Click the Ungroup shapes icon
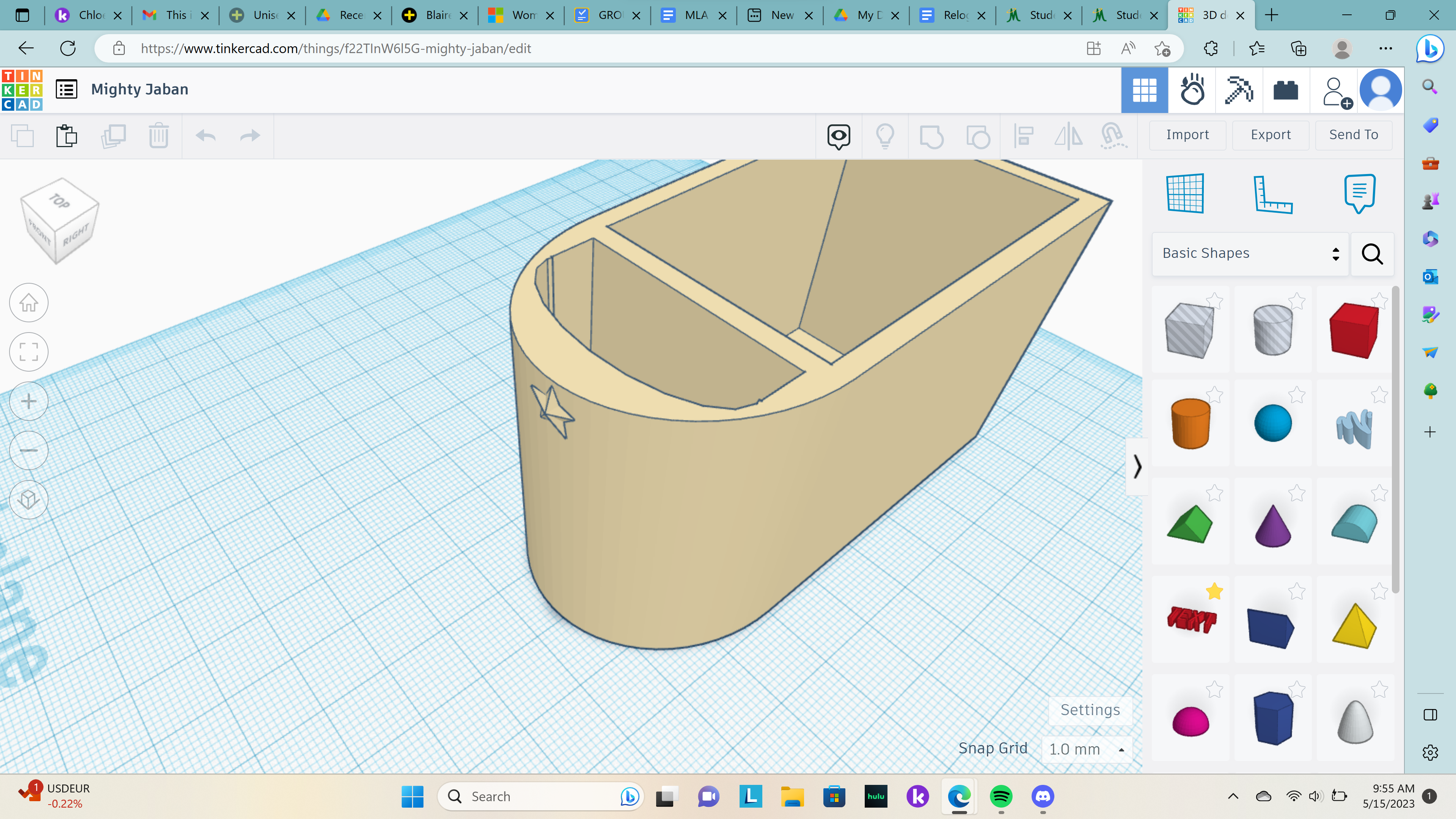 (x=978, y=136)
